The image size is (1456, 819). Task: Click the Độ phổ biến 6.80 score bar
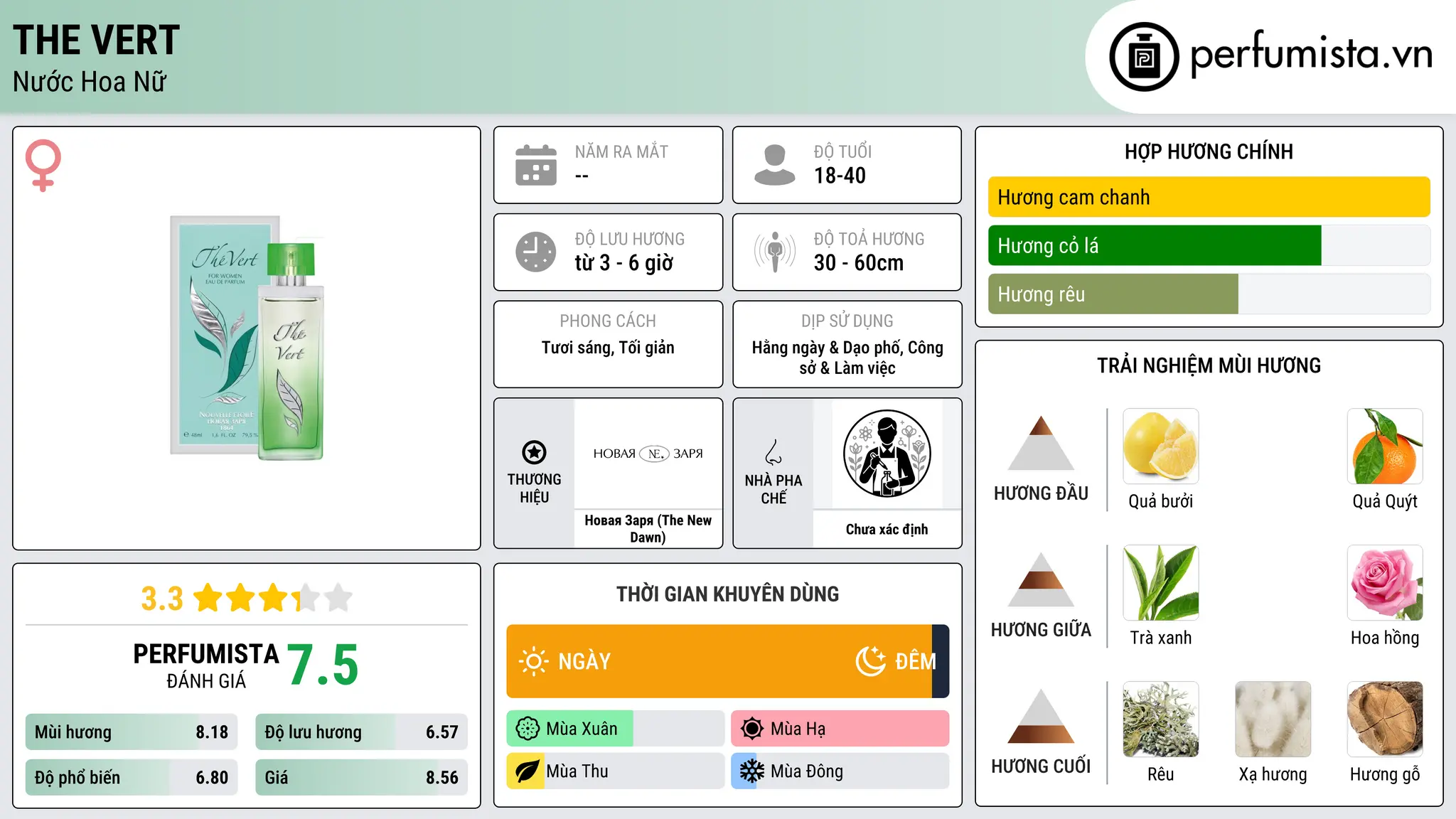pos(132,777)
